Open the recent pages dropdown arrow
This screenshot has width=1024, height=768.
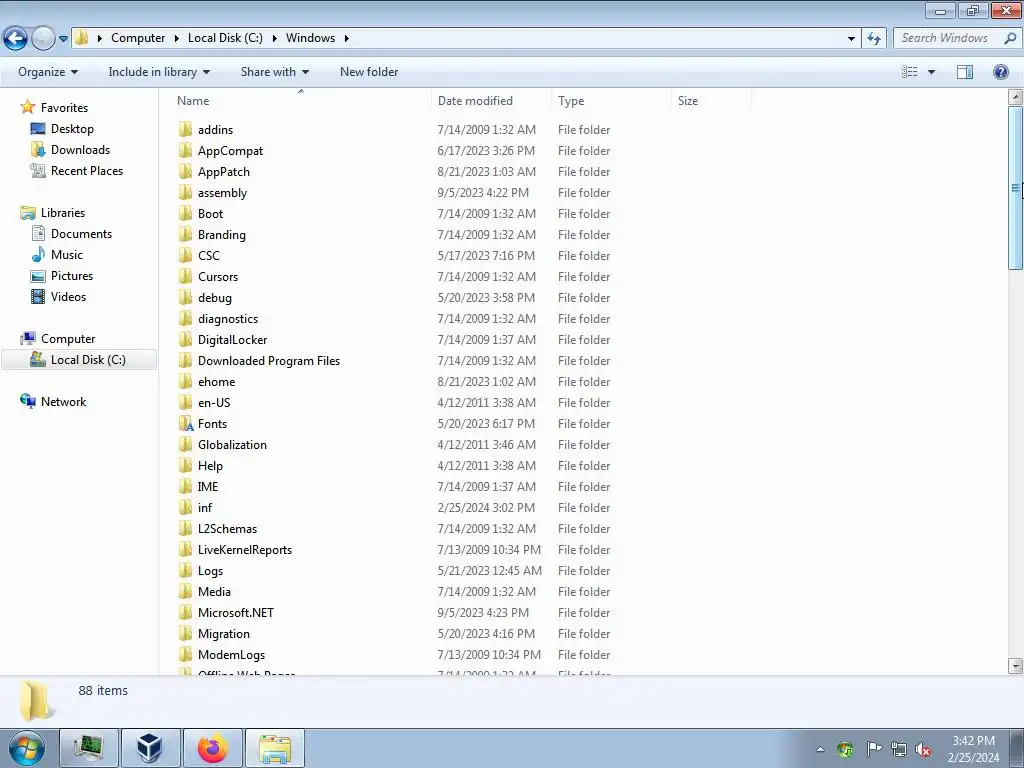63,39
